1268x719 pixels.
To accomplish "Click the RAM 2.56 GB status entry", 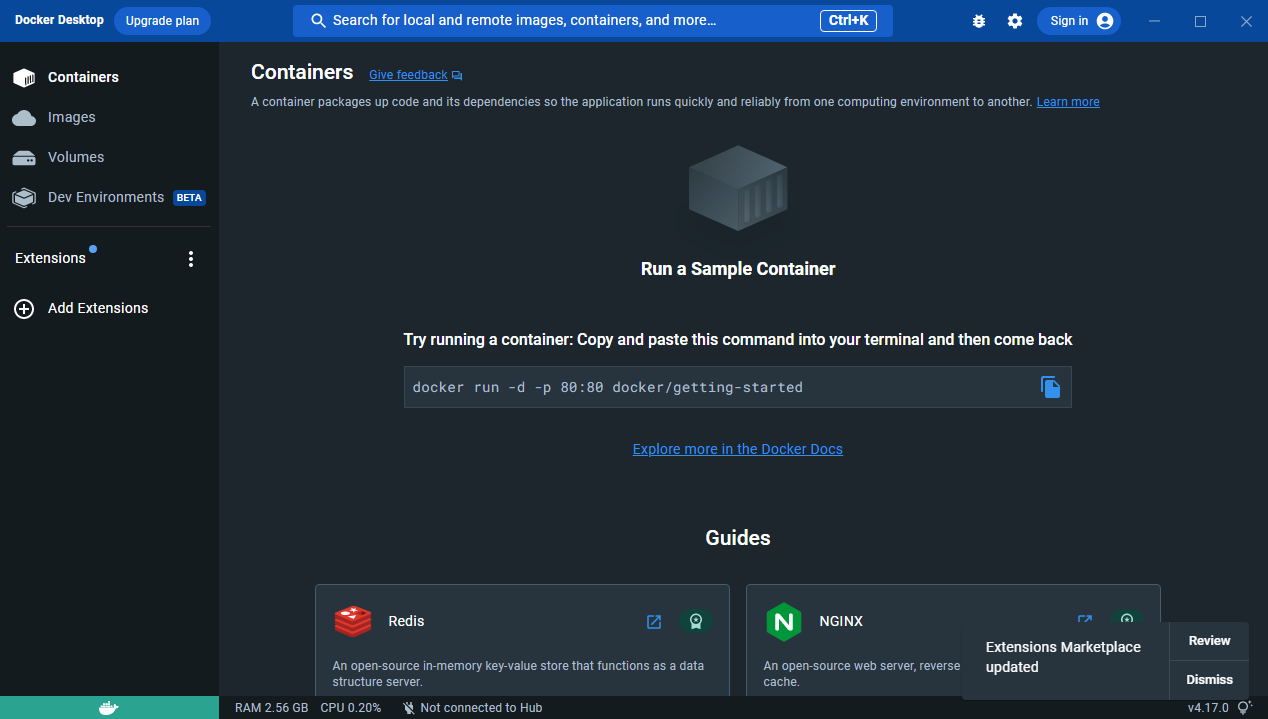I will coord(271,708).
